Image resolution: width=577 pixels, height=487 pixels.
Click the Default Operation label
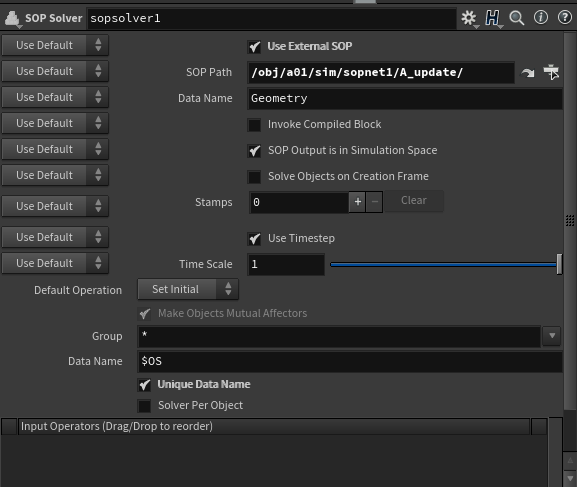78,290
